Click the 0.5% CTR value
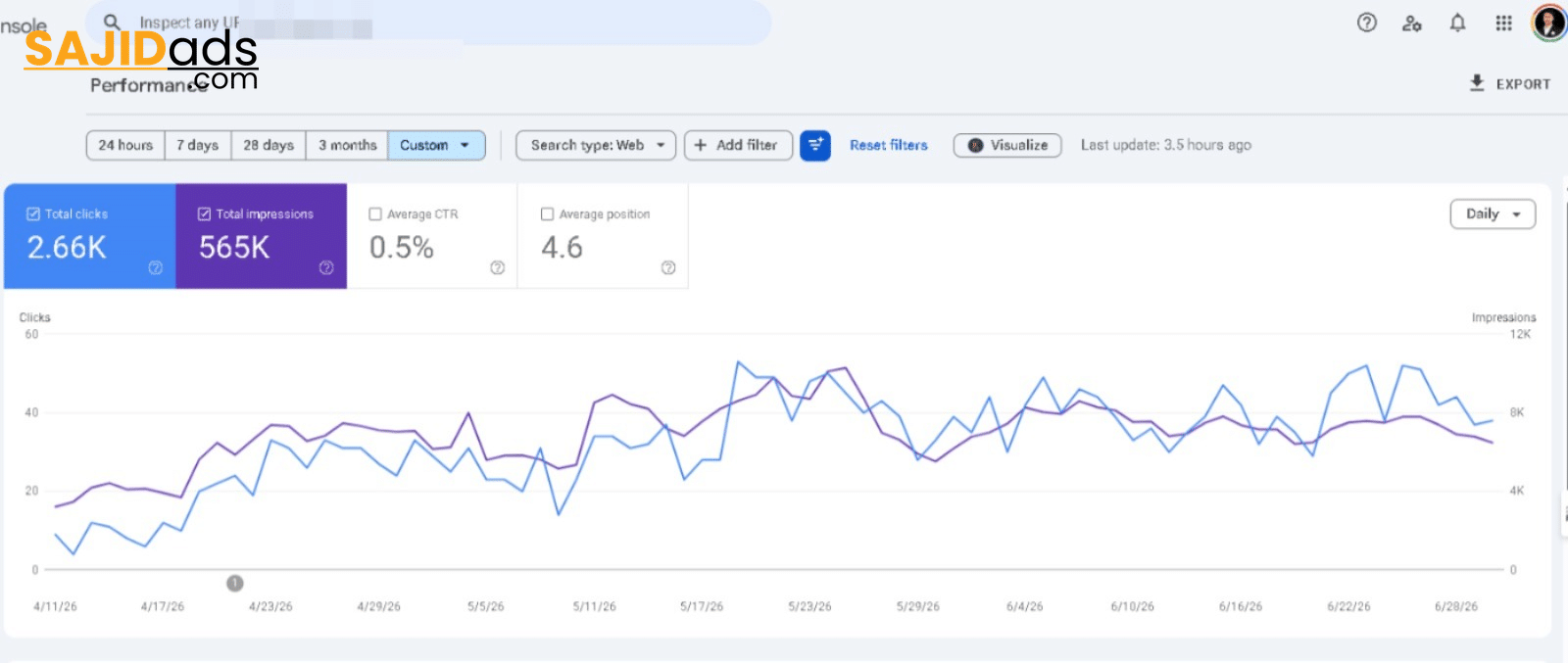Screen dimensions: 1568x663 (401, 248)
